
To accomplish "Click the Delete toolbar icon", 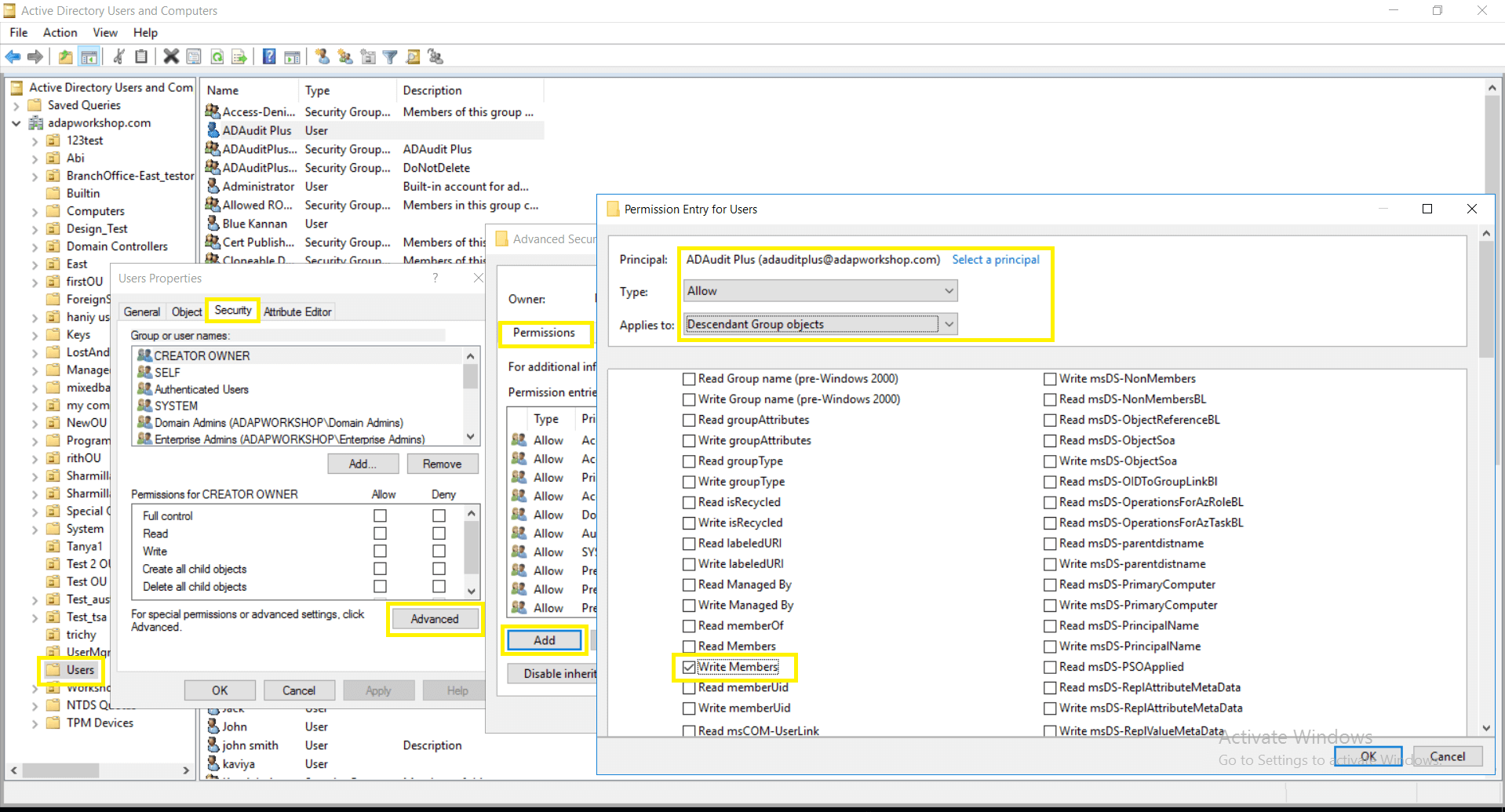I will (171, 56).
